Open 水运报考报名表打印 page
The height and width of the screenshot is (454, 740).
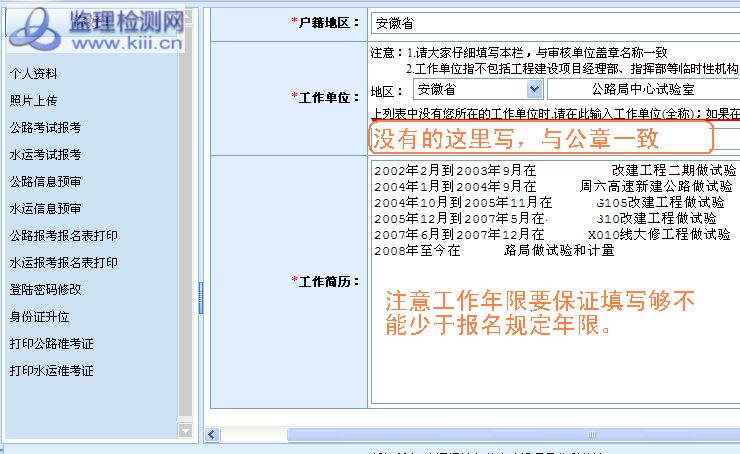[x=63, y=263]
